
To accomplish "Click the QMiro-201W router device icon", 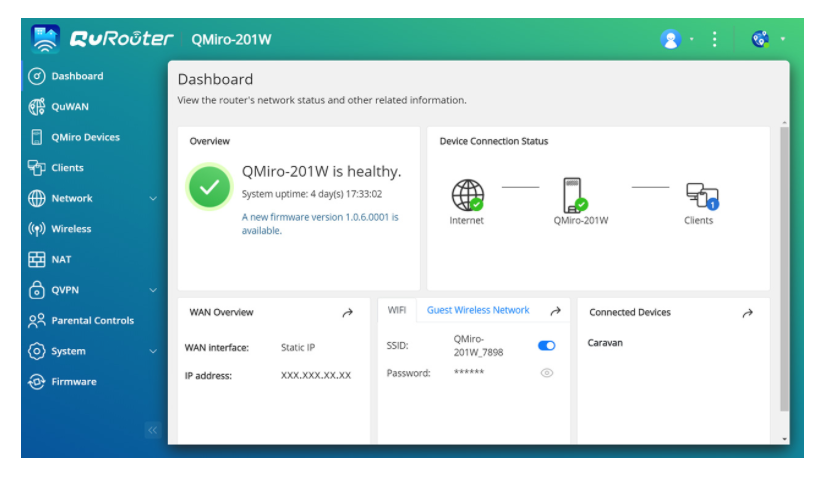I will tap(575, 195).
